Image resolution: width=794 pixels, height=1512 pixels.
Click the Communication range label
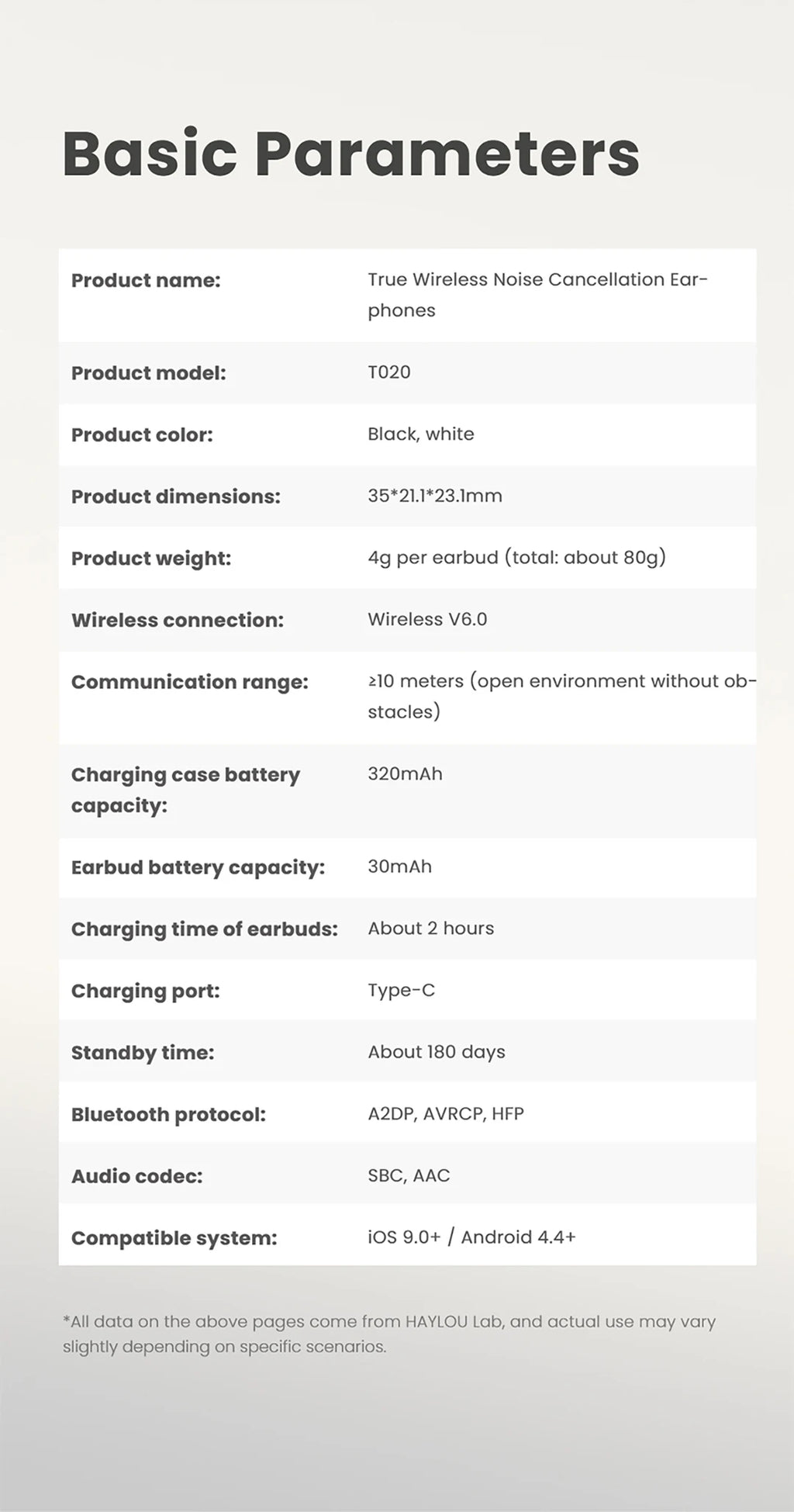(190, 682)
